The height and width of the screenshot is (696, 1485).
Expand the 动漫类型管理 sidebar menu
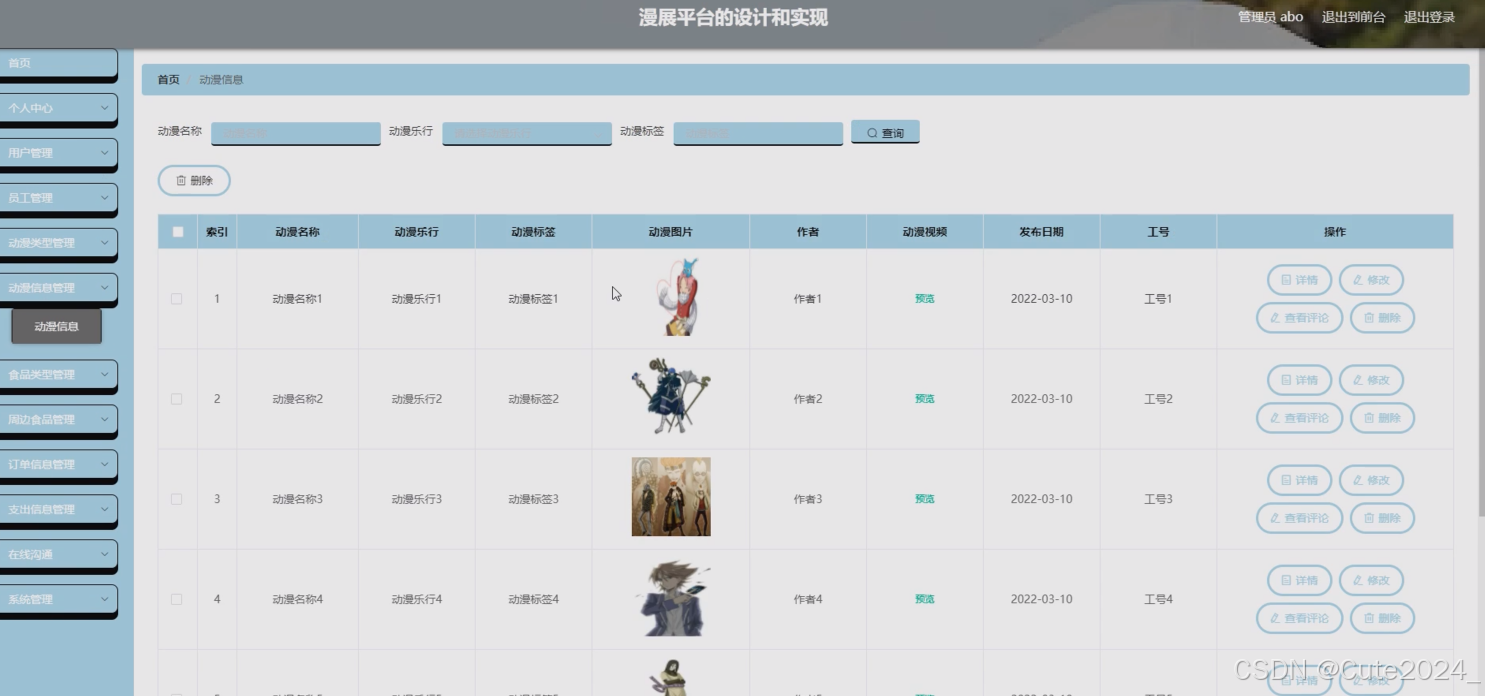[58, 243]
